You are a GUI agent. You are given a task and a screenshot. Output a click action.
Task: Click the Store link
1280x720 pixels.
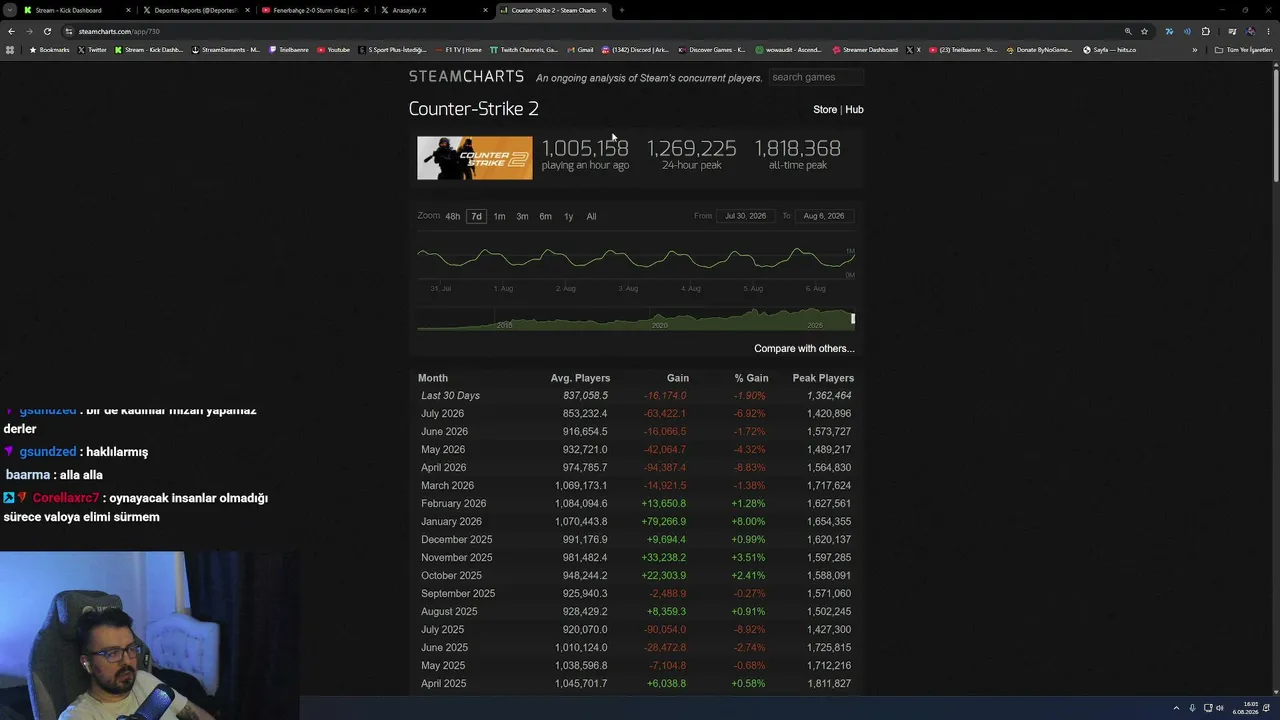point(825,110)
